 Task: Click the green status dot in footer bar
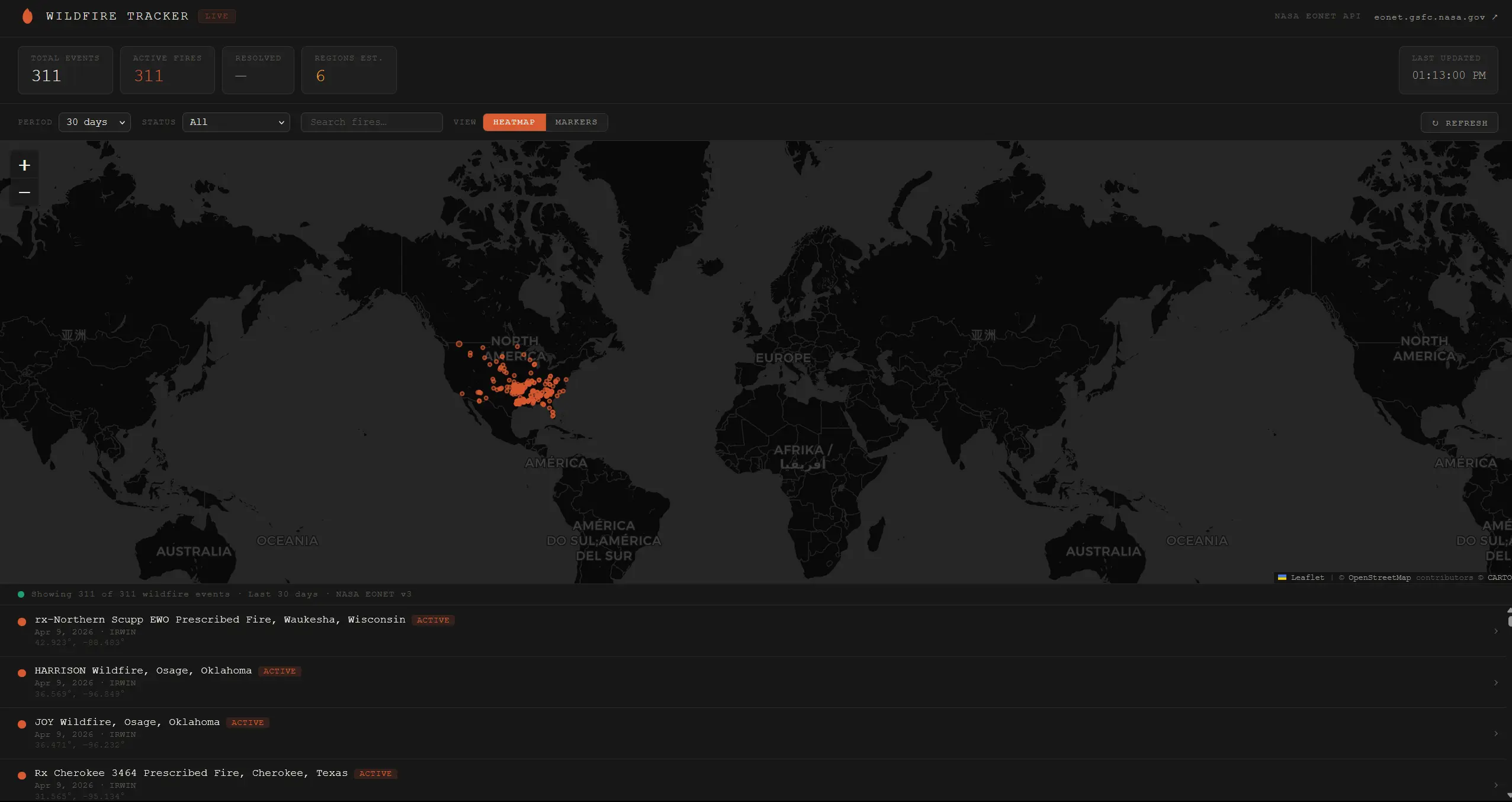point(21,594)
